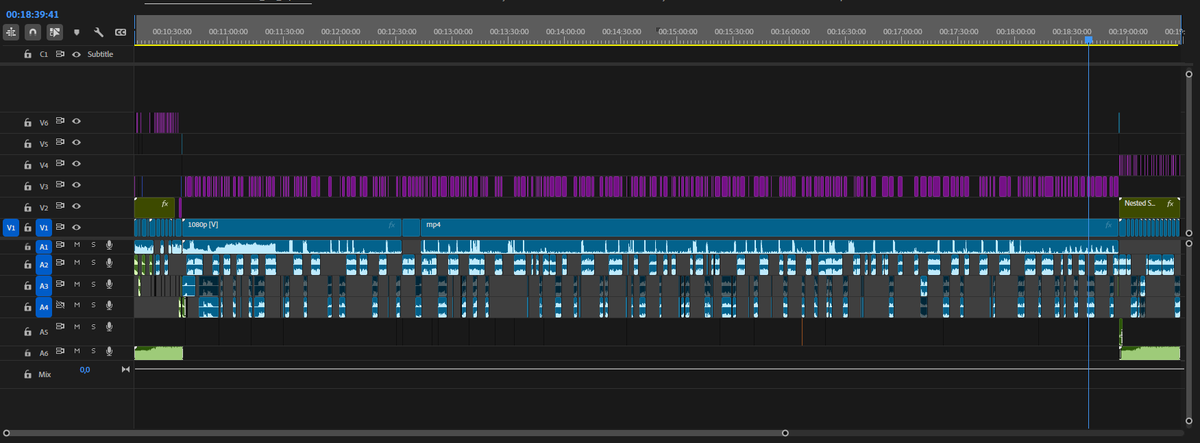Click the A5 track label
1200x443 pixels.
coord(43,330)
